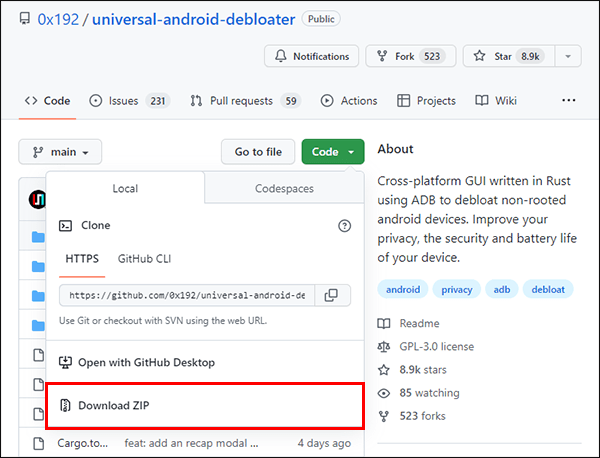Select the HTTPS clone method

click(x=82, y=259)
